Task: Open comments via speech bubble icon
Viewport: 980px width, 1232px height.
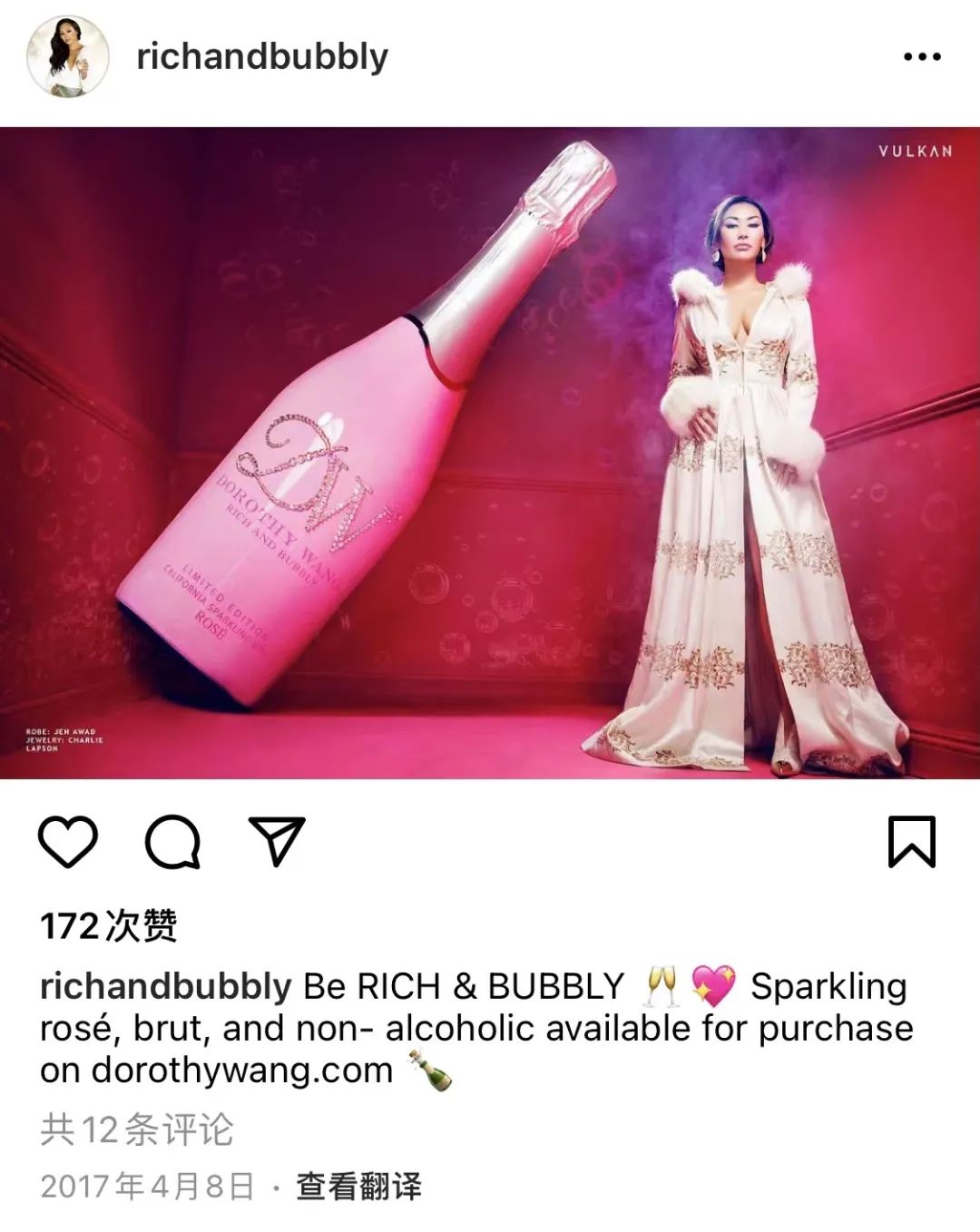Action: point(172,843)
